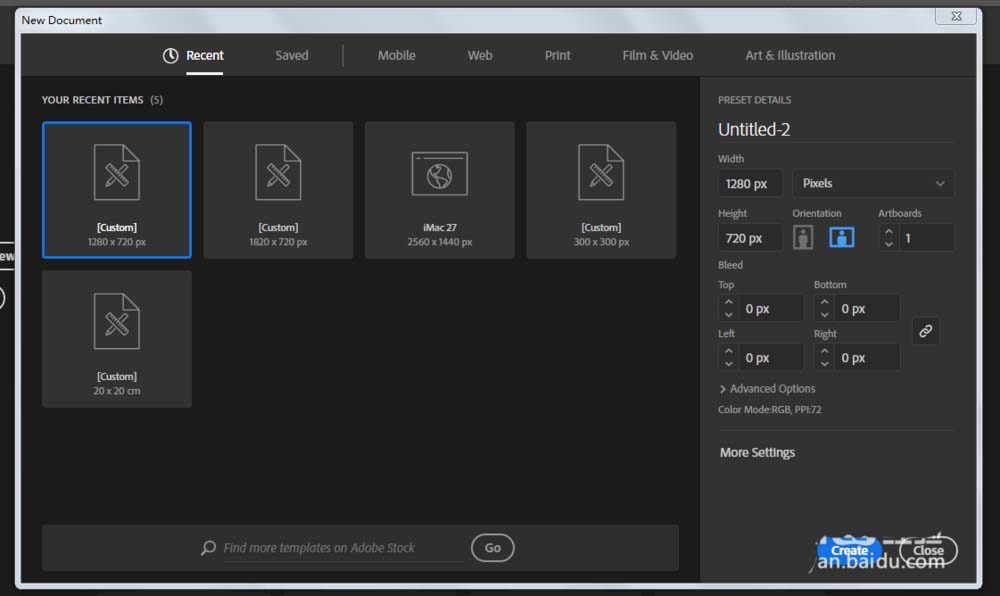The height and width of the screenshot is (596, 1000).
Task: Choose the iMac 27 preset globe icon
Action: [x=439, y=174]
